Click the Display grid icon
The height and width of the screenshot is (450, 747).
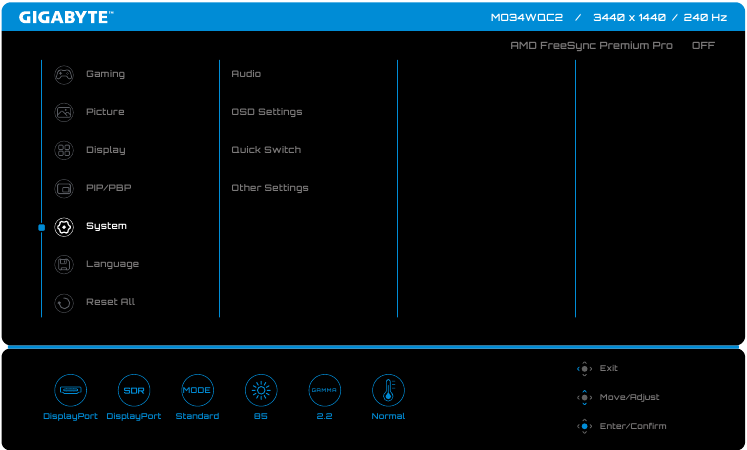point(64,150)
